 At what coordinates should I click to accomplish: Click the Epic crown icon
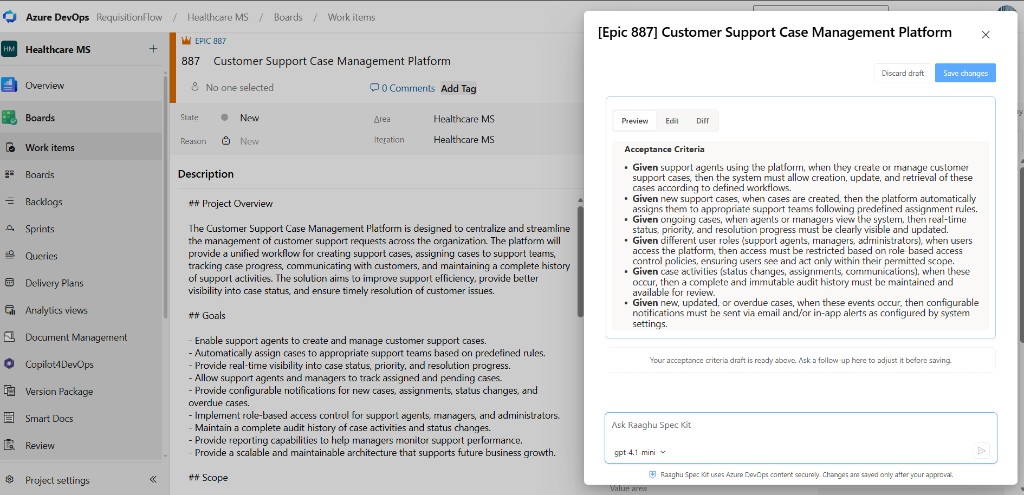point(186,40)
